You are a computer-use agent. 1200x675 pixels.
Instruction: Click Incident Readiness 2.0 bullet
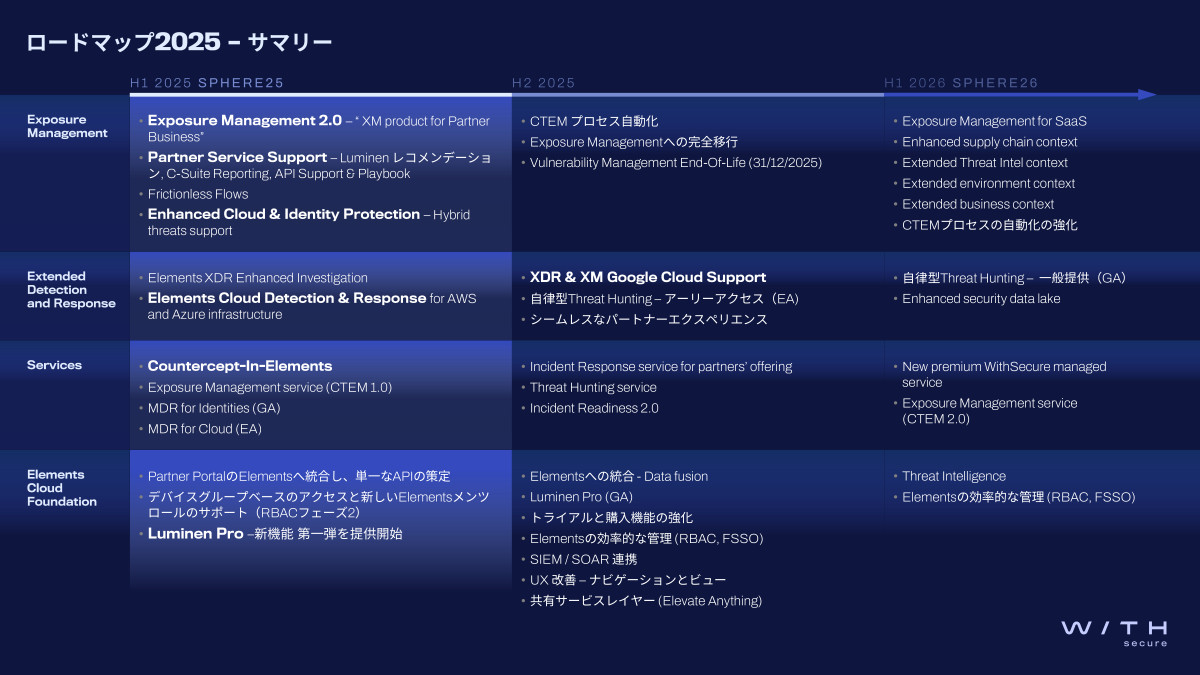pyautogui.click(x=594, y=408)
